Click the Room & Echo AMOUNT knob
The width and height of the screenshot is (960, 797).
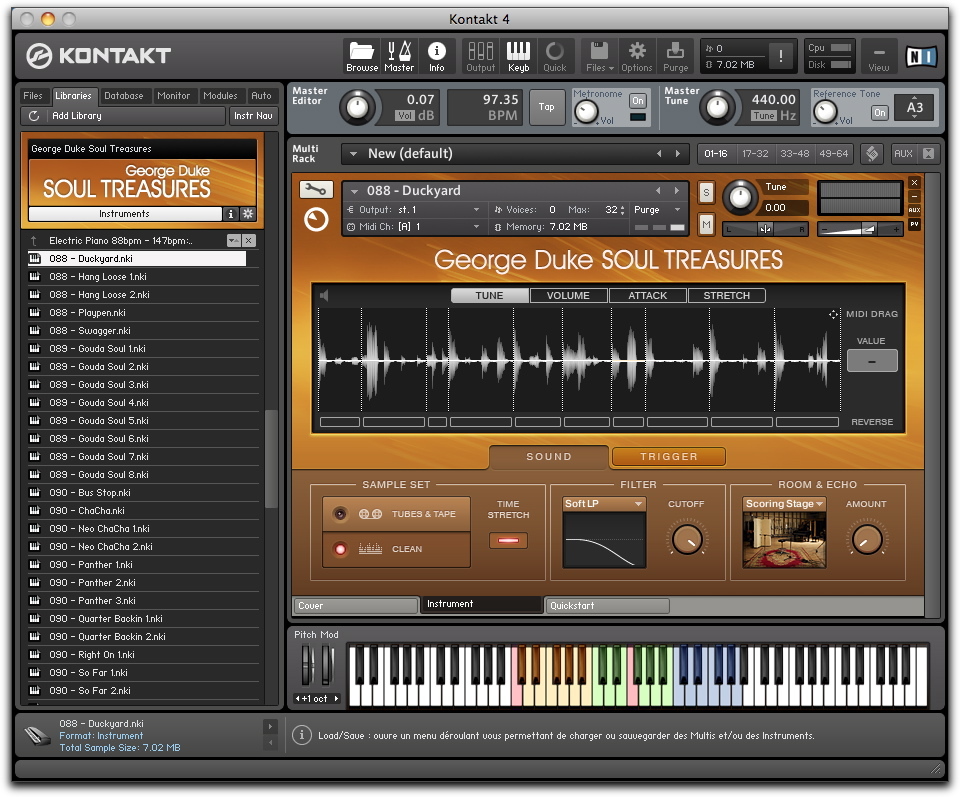tap(866, 539)
